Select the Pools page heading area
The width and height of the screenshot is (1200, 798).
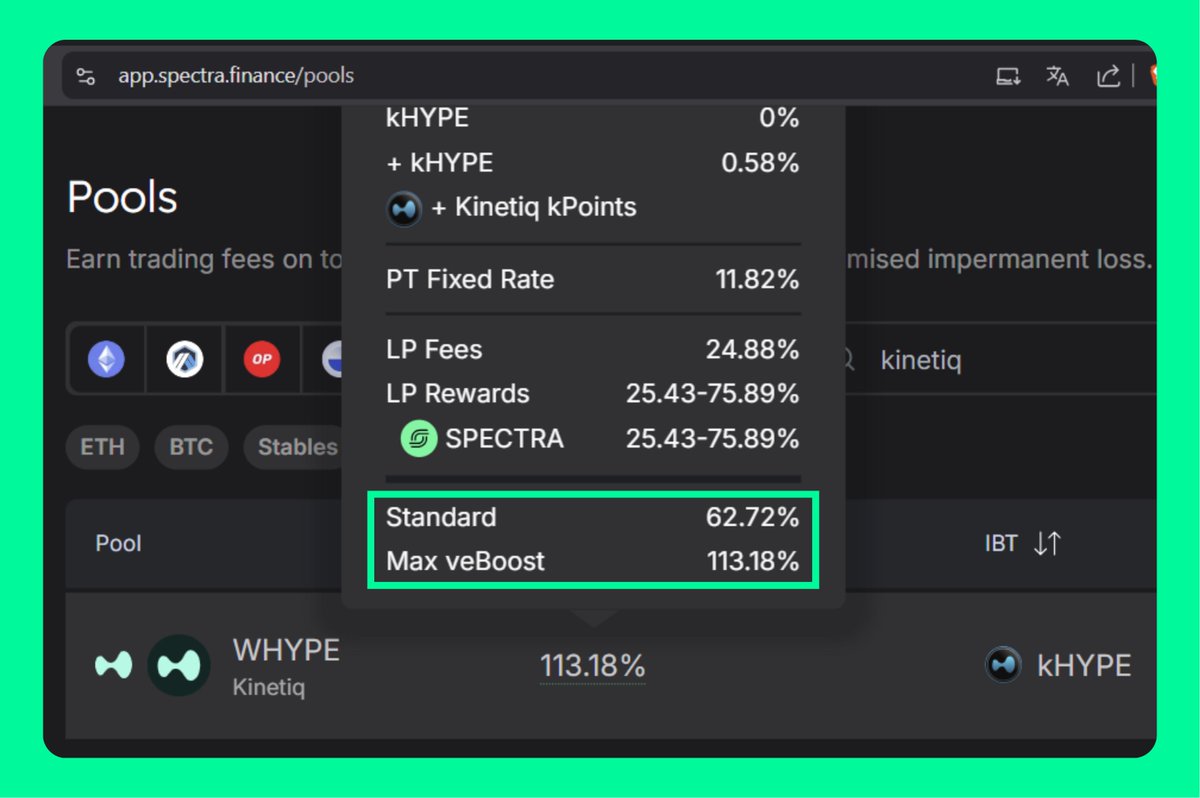point(122,198)
